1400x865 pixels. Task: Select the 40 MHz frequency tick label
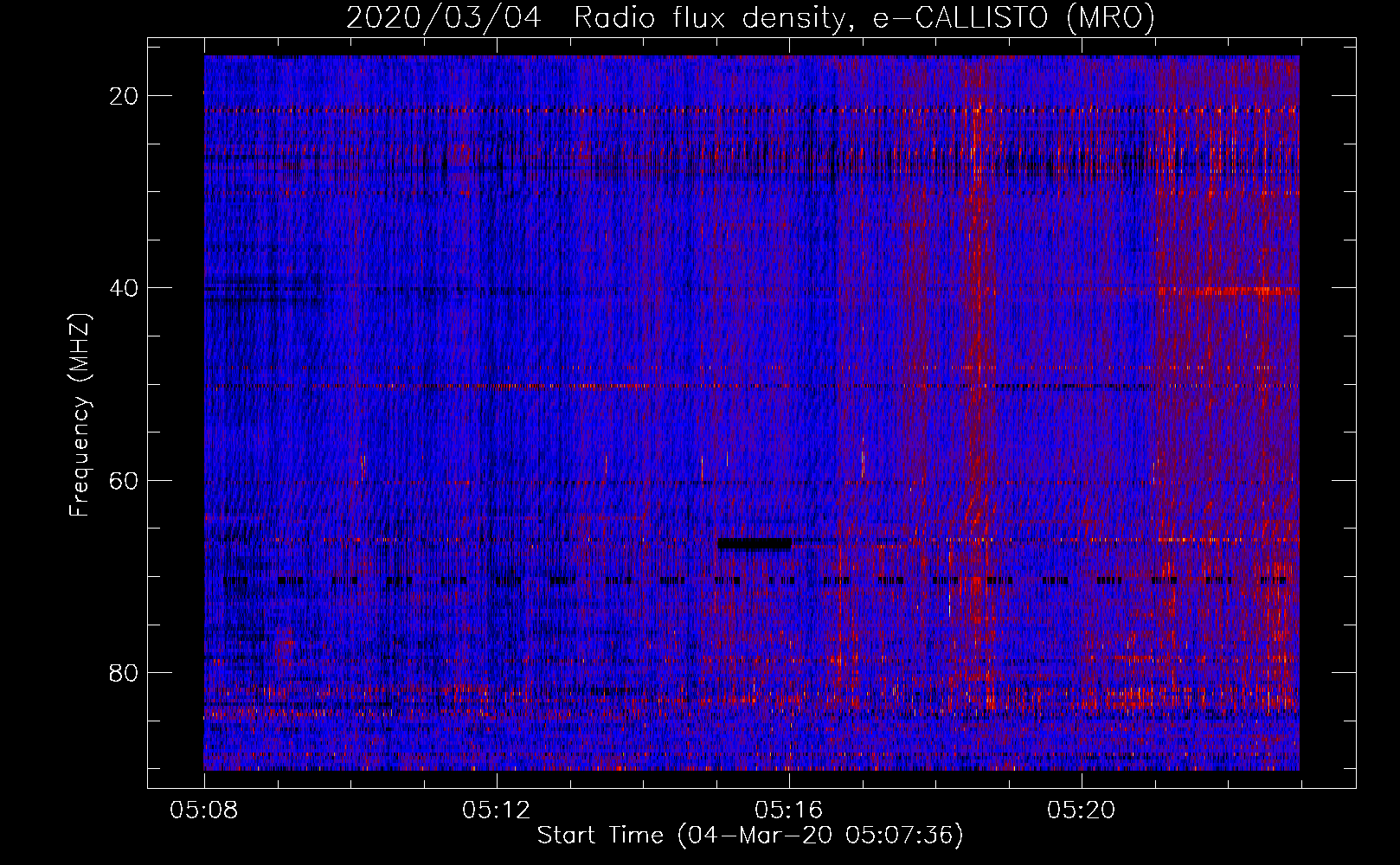tap(125, 287)
